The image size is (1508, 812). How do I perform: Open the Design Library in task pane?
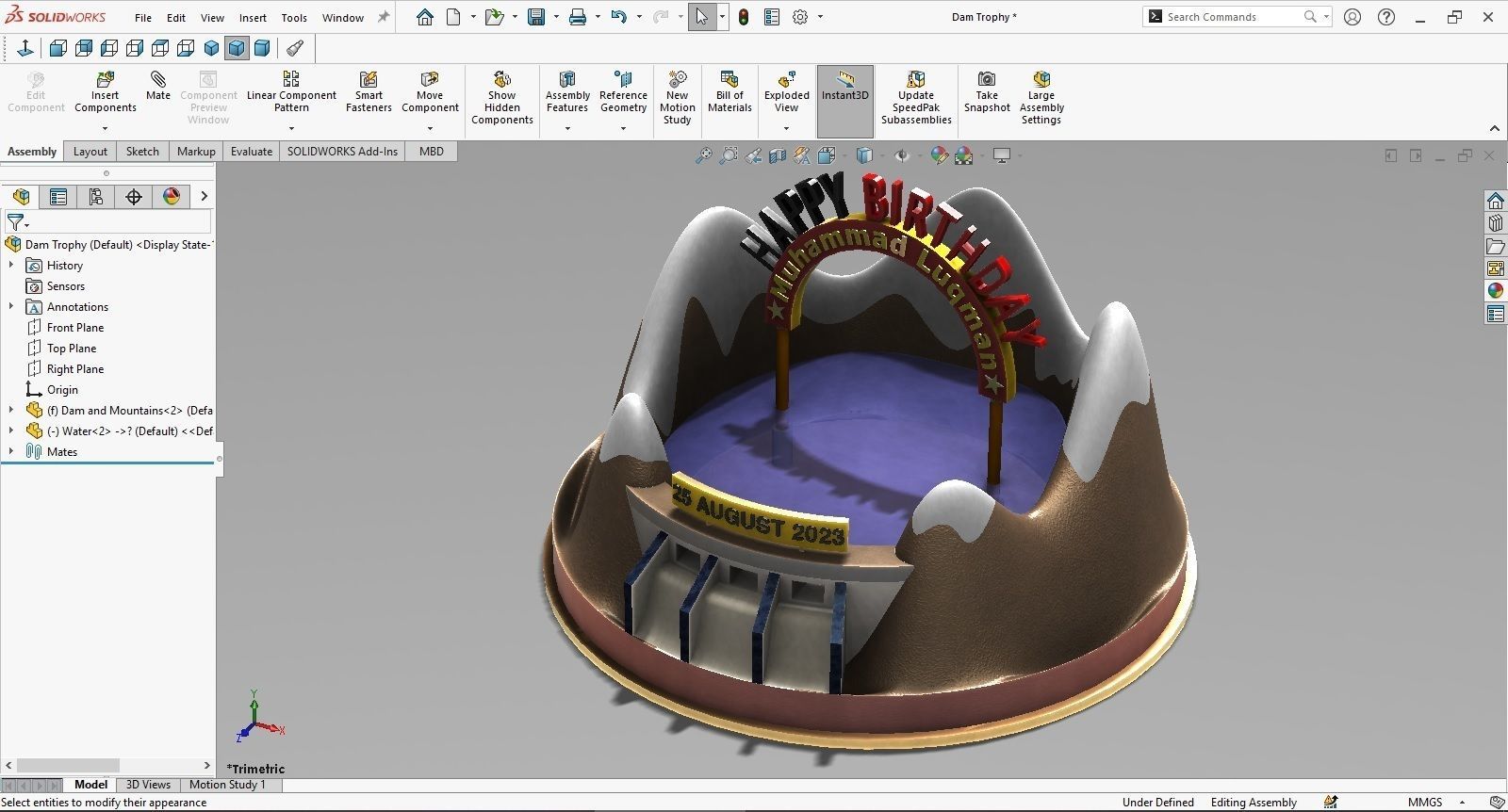[x=1496, y=223]
